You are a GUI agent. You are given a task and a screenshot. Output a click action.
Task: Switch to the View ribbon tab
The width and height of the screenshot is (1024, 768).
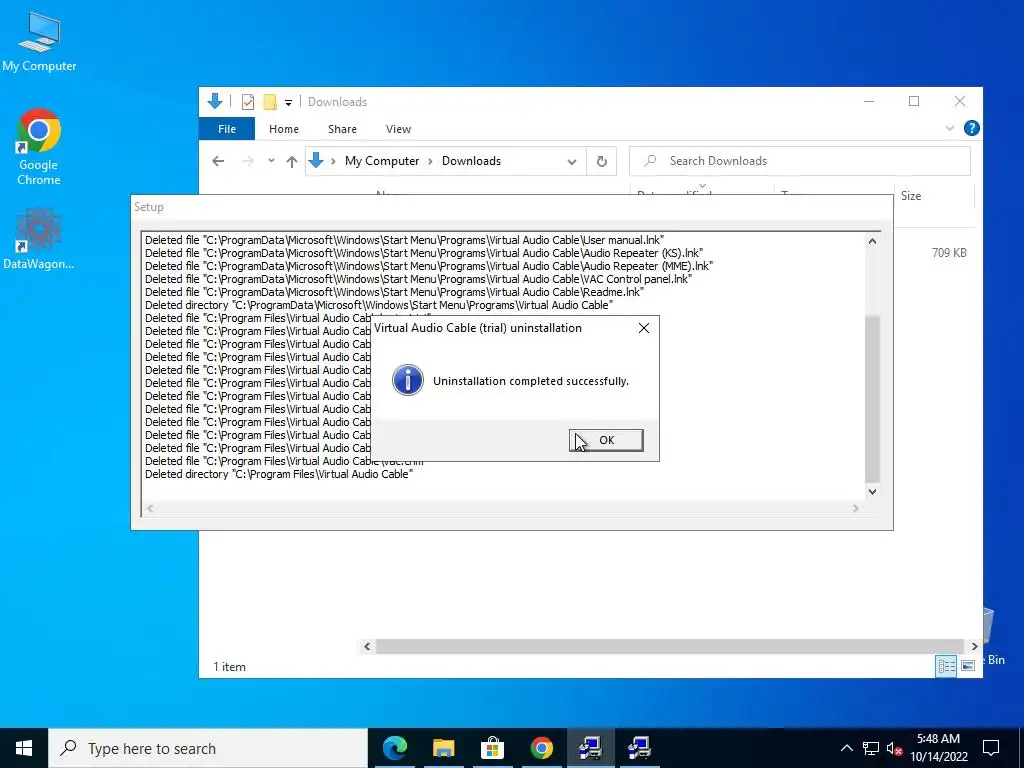tap(398, 129)
